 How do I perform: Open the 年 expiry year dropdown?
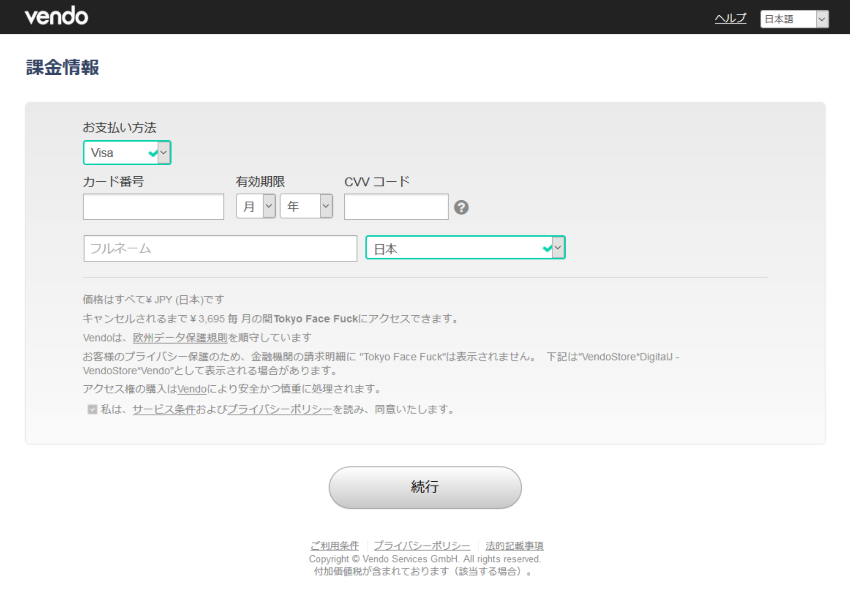coord(306,206)
